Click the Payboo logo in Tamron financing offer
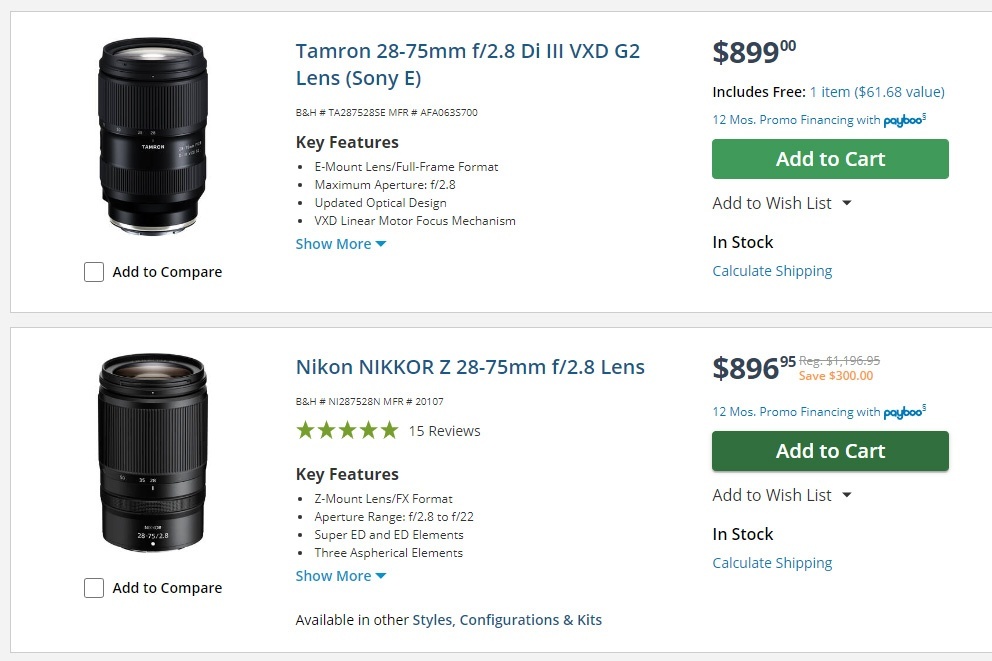This screenshot has height=661, width=992. [x=904, y=121]
